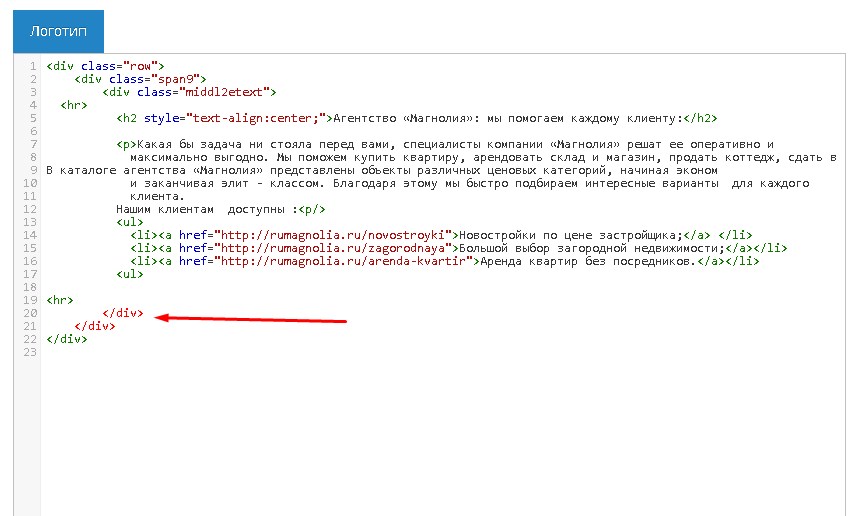Click the line Нашим клиентам доступны
The image size is (856, 516).
pyautogui.click(x=221, y=210)
